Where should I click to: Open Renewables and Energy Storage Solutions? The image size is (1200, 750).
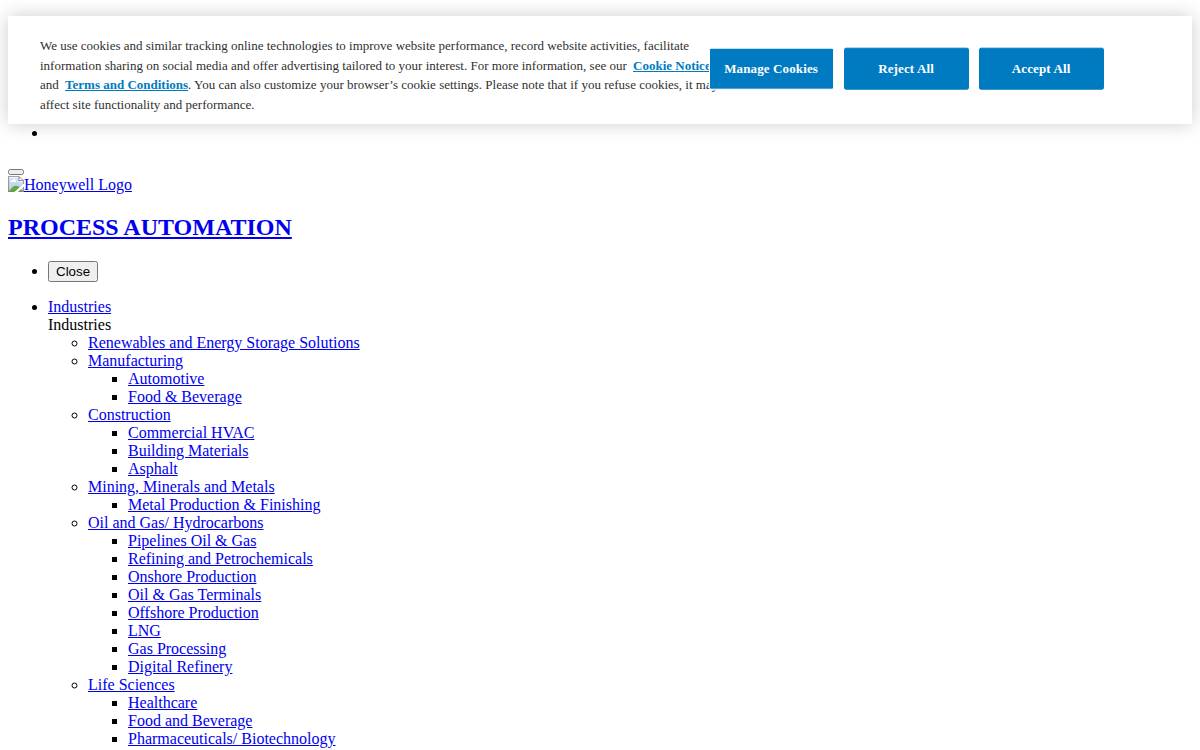pos(224,343)
